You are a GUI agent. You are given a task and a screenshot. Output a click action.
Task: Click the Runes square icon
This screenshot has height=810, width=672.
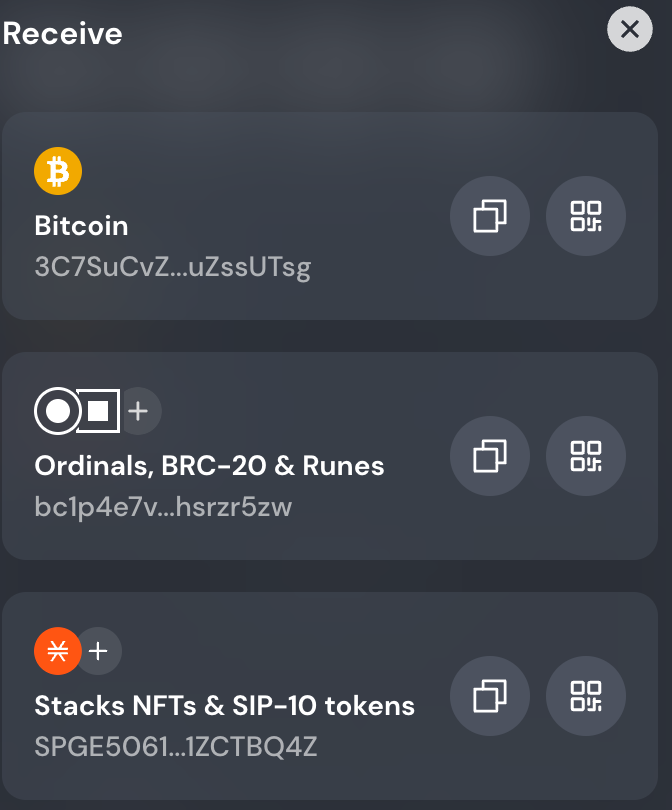tap(99, 410)
